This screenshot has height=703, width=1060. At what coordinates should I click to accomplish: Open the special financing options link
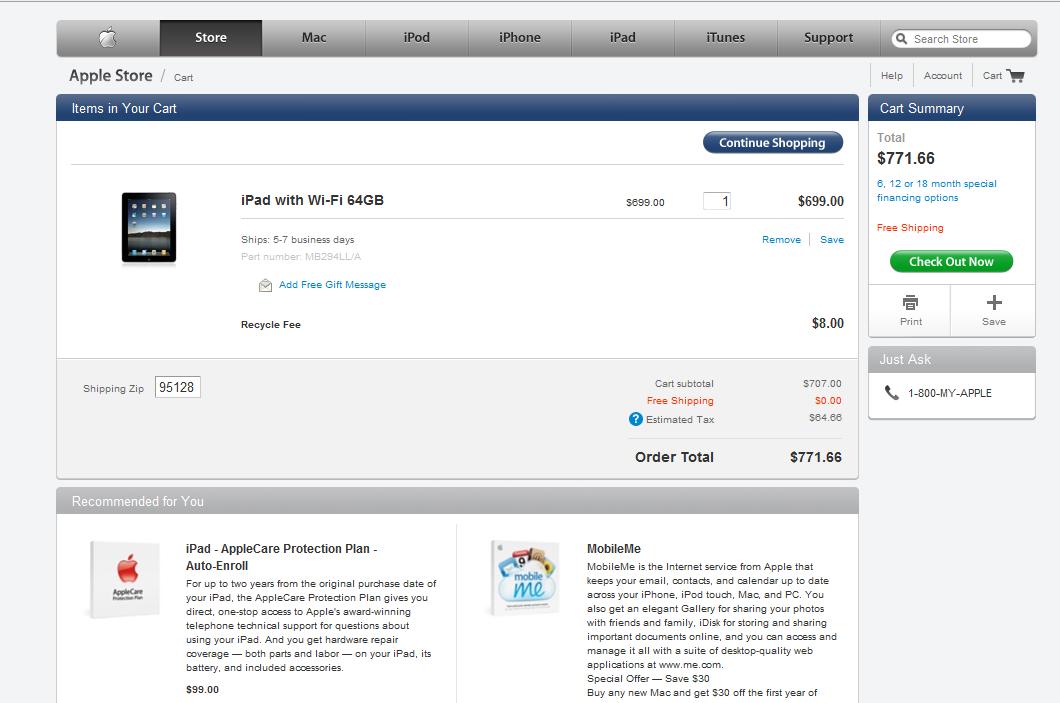[936, 191]
